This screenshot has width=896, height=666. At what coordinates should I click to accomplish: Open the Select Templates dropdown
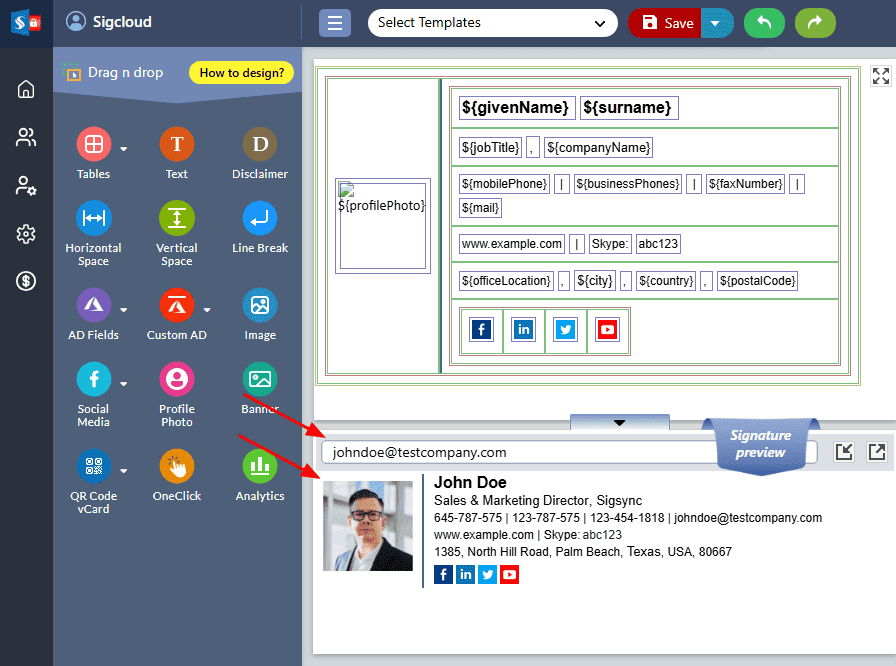[492, 23]
